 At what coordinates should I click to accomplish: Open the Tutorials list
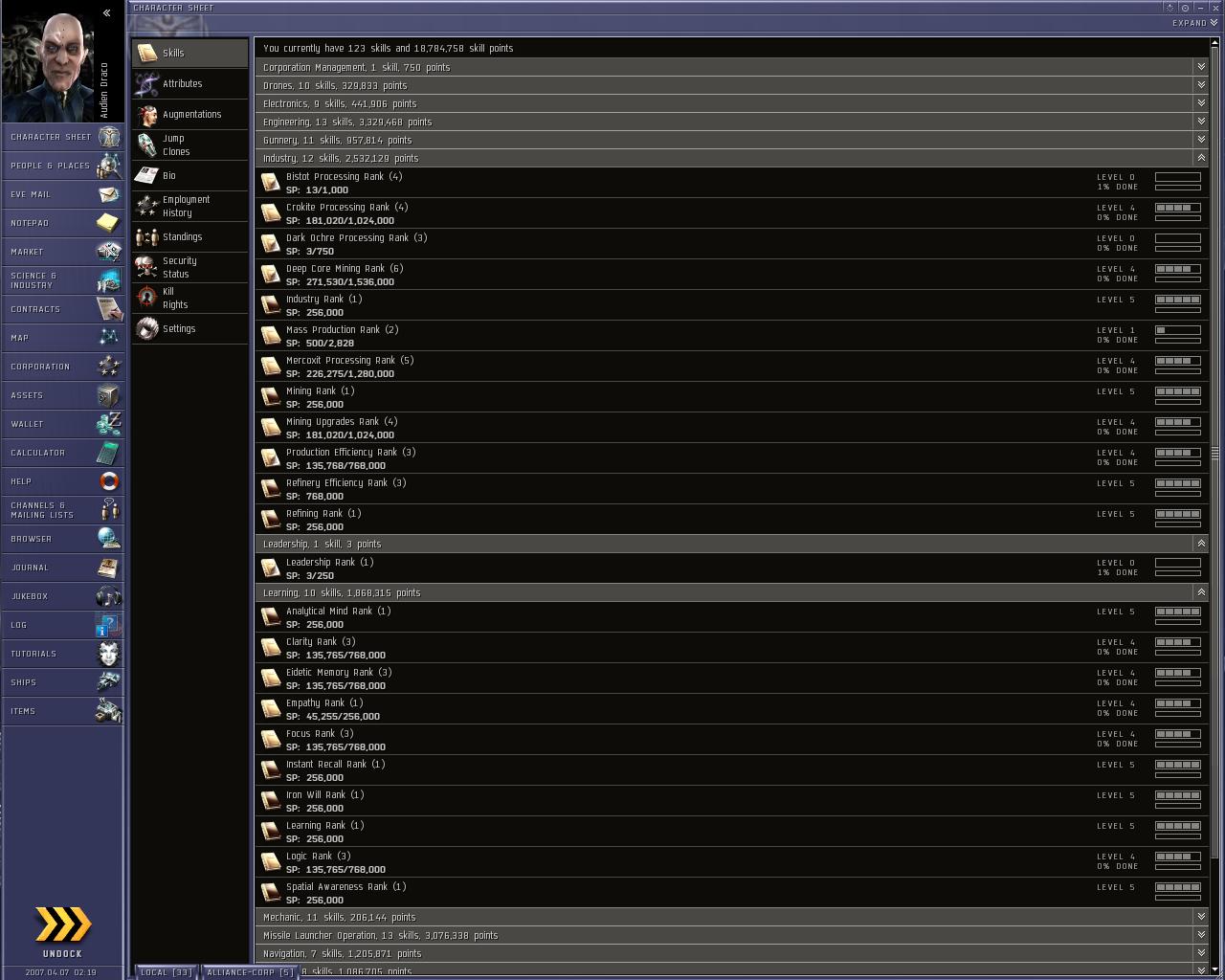click(62, 654)
